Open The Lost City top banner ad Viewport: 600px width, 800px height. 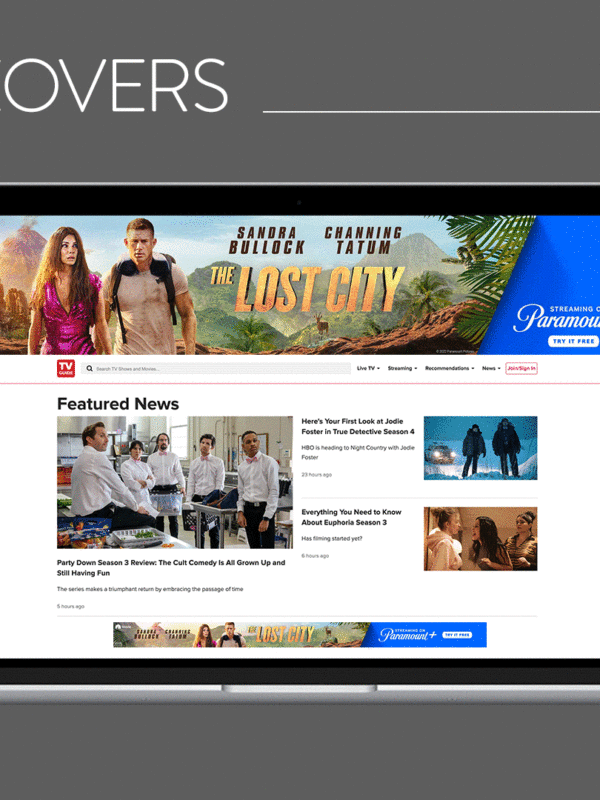(x=300, y=285)
